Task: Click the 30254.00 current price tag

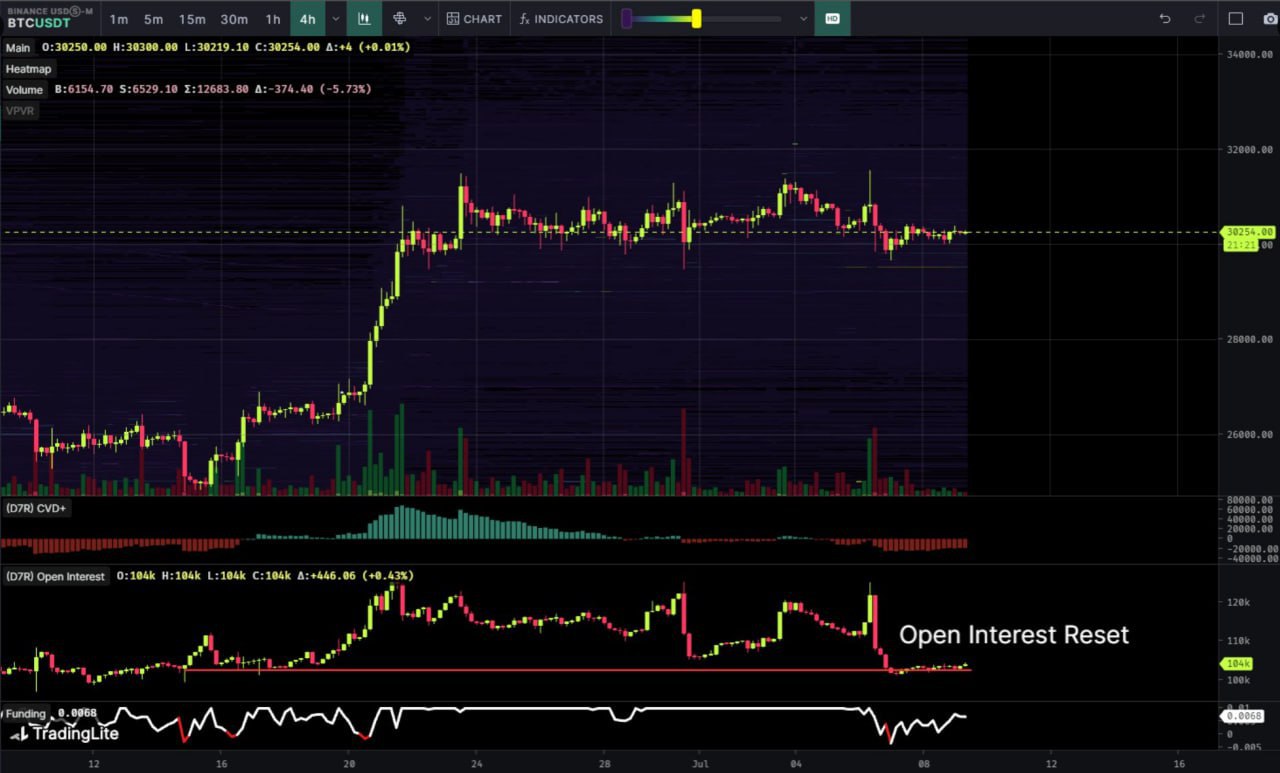Action: point(1248,232)
